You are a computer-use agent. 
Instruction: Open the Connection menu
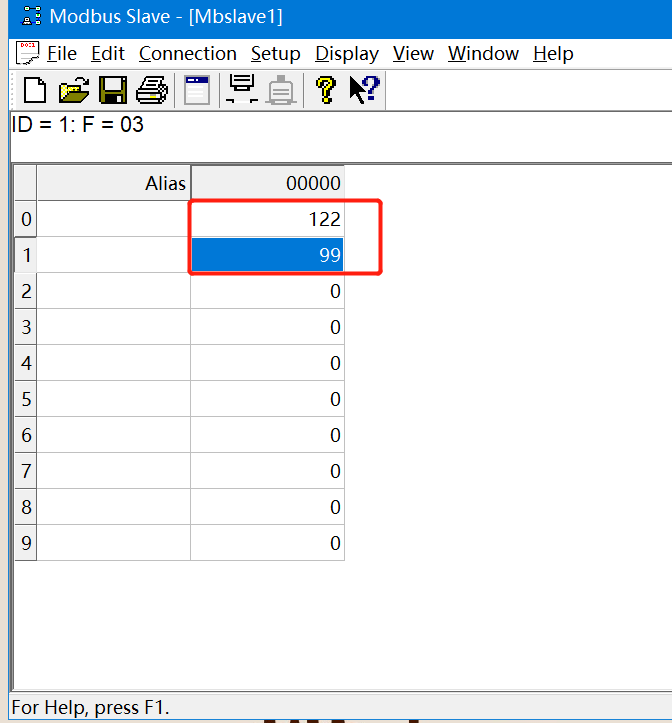(x=187, y=53)
